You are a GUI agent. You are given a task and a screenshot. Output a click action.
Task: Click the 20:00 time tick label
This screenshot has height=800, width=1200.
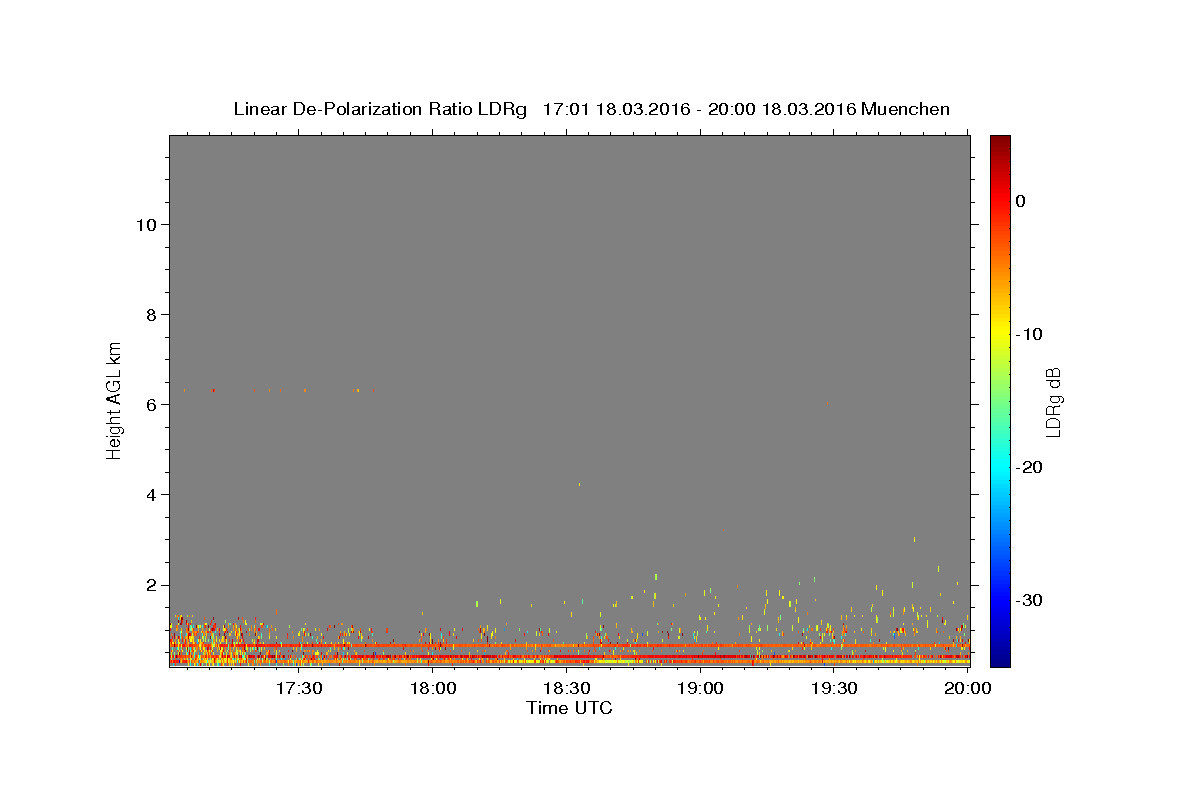click(969, 688)
